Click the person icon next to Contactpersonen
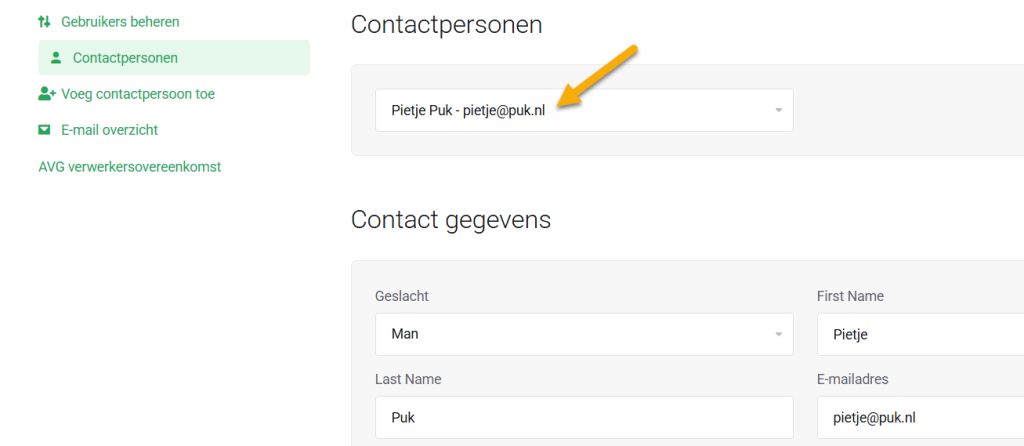This screenshot has width=1024, height=446. tap(56, 58)
